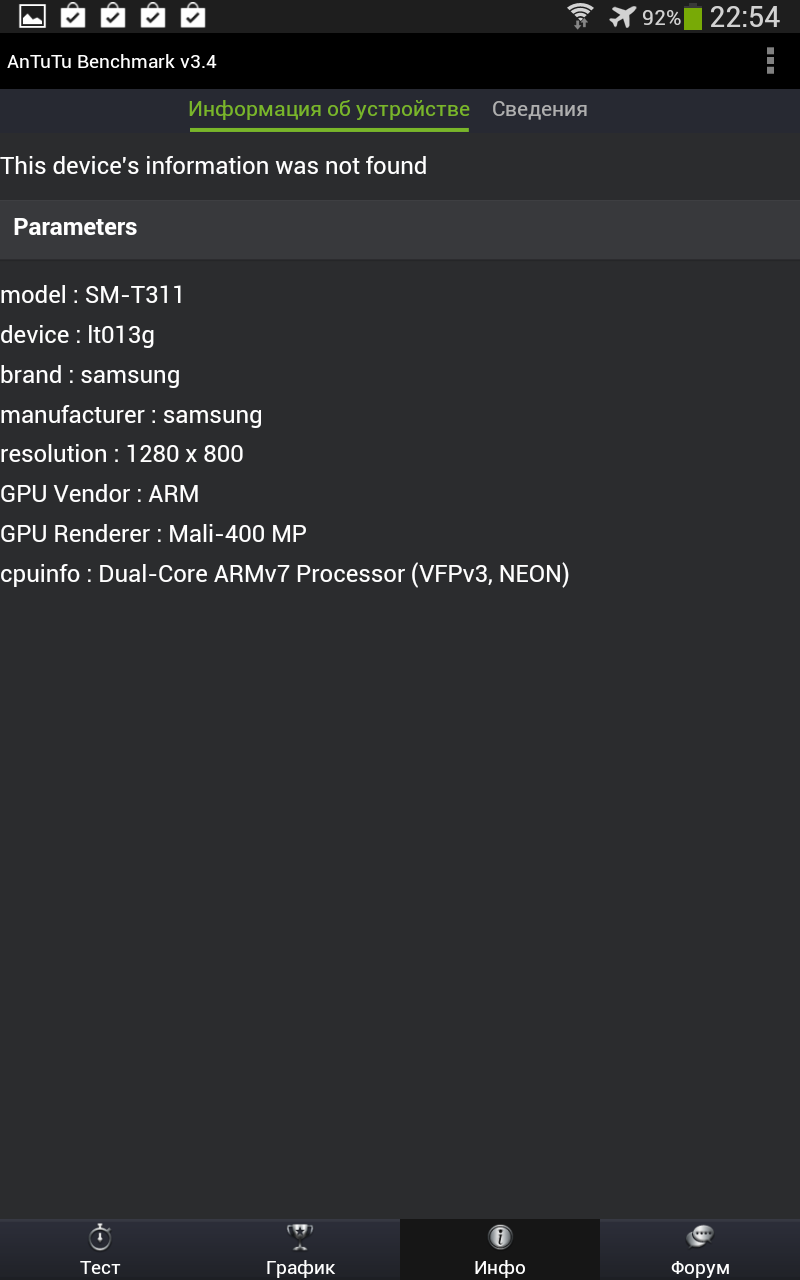Viewport: 800px width, 1280px height.
Task: Tap the Форум speech bubble icon
Action: [700, 1236]
